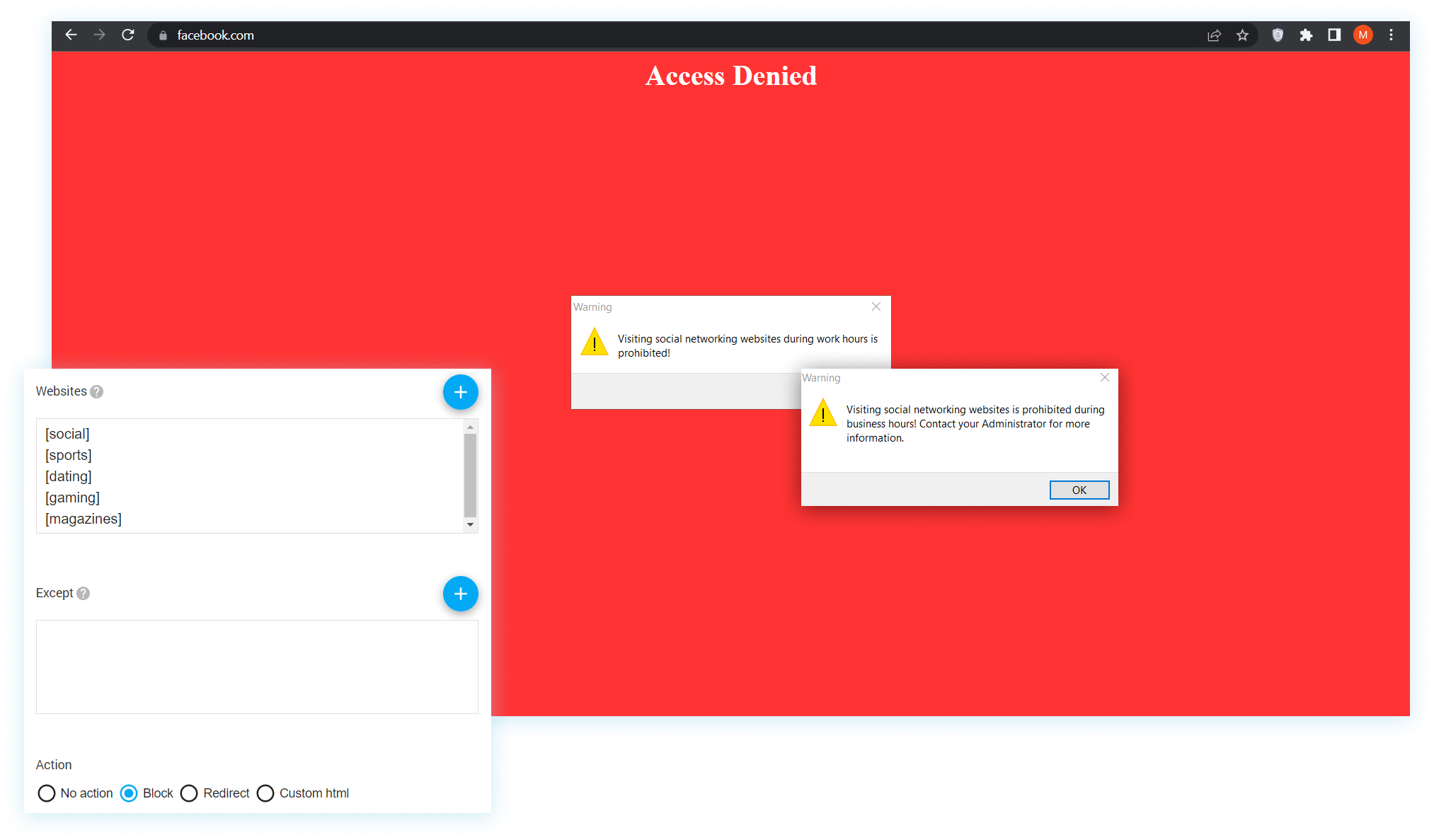This screenshot has height=840, width=1434.
Task: Select [gaming] in Websites list
Action: (x=73, y=497)
